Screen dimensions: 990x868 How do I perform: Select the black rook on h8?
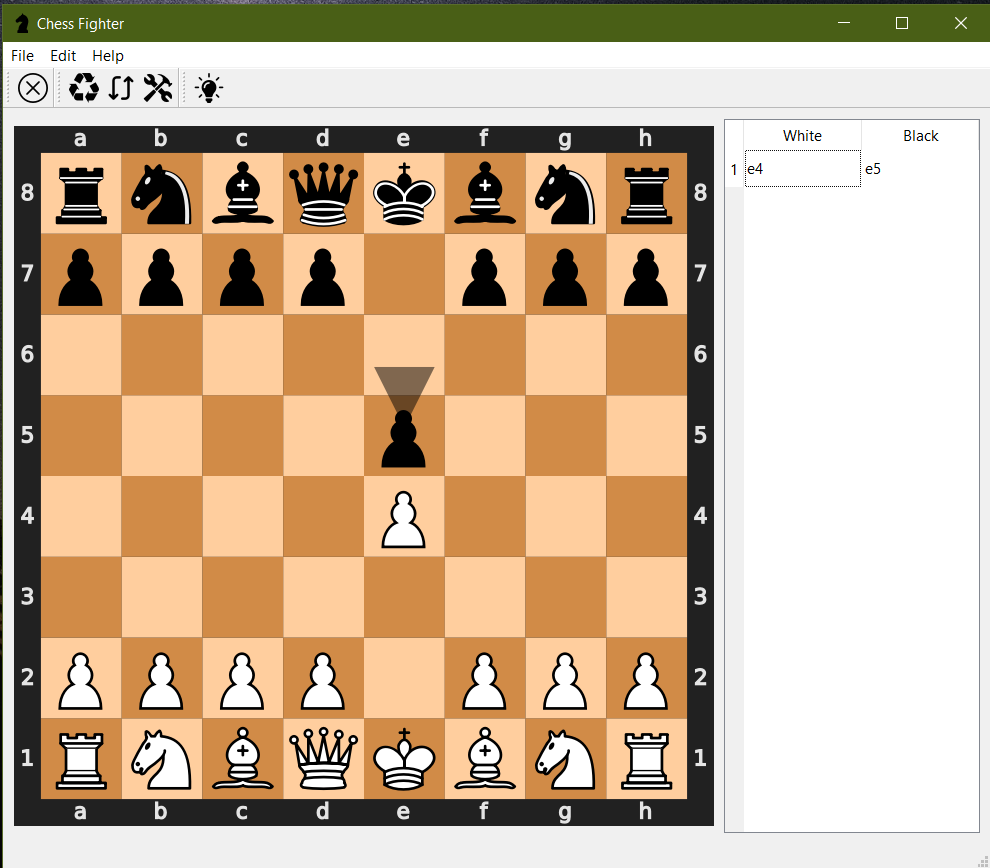647,194
